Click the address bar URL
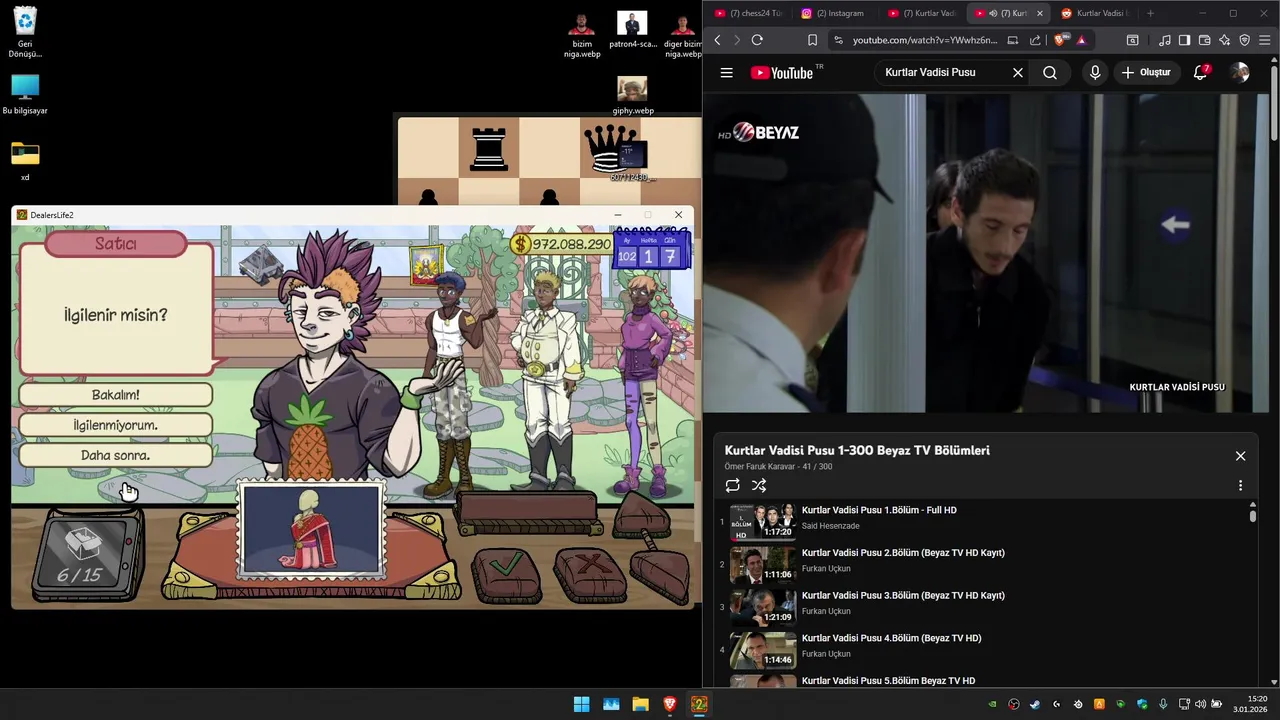Image resolution: width=1280 pixels, height=720 pixels. pos(925,40)
